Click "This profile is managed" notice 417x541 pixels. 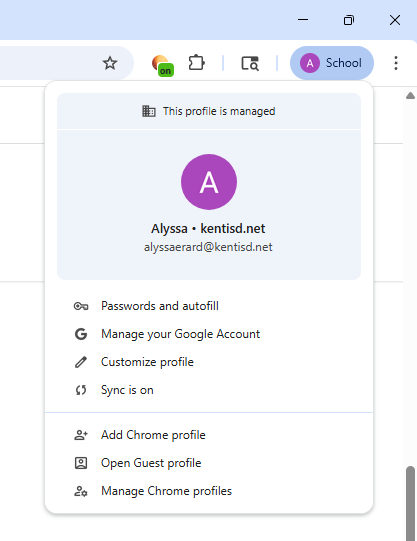point(209,111)
